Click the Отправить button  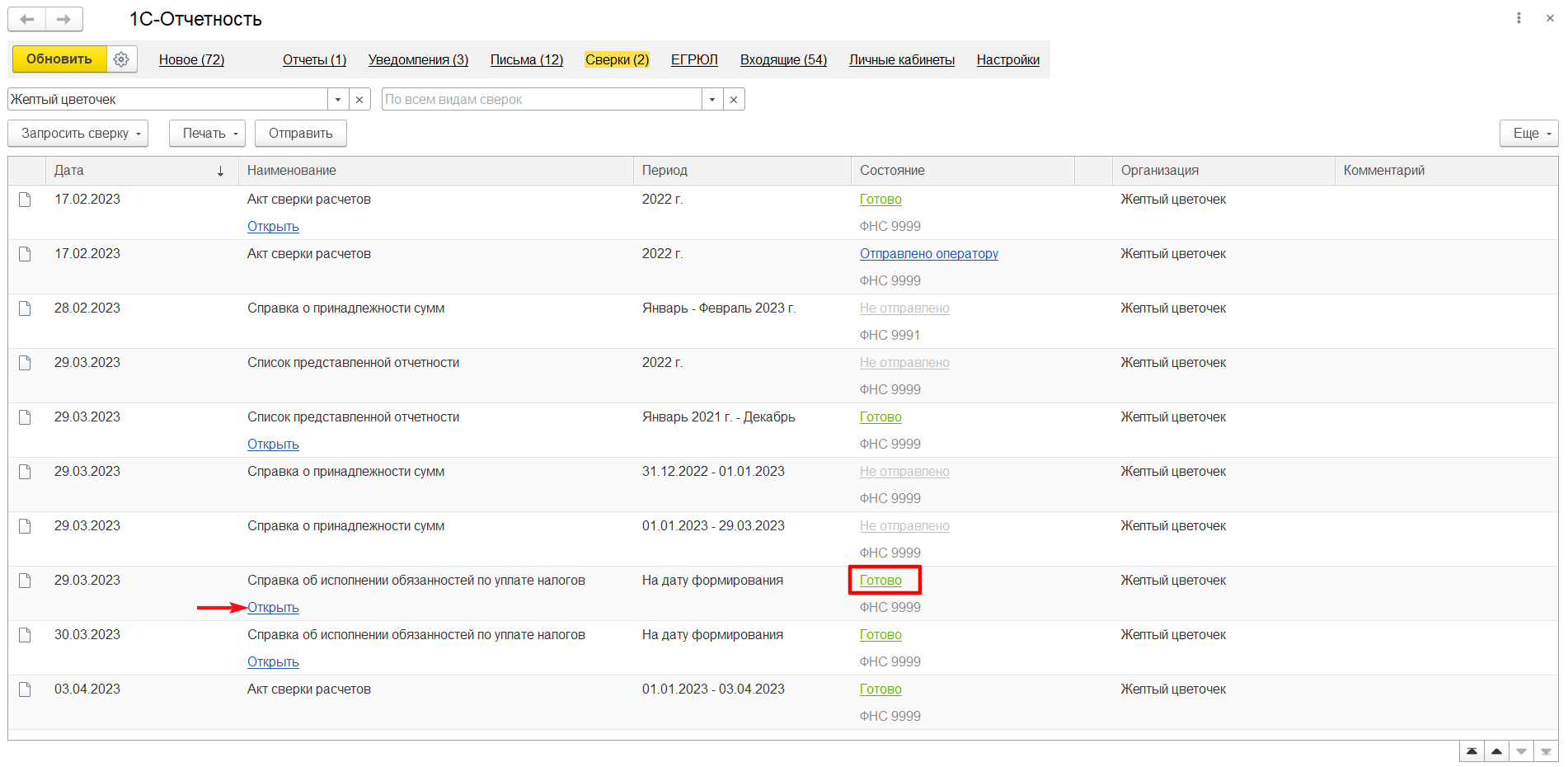[x=300, y=134]
